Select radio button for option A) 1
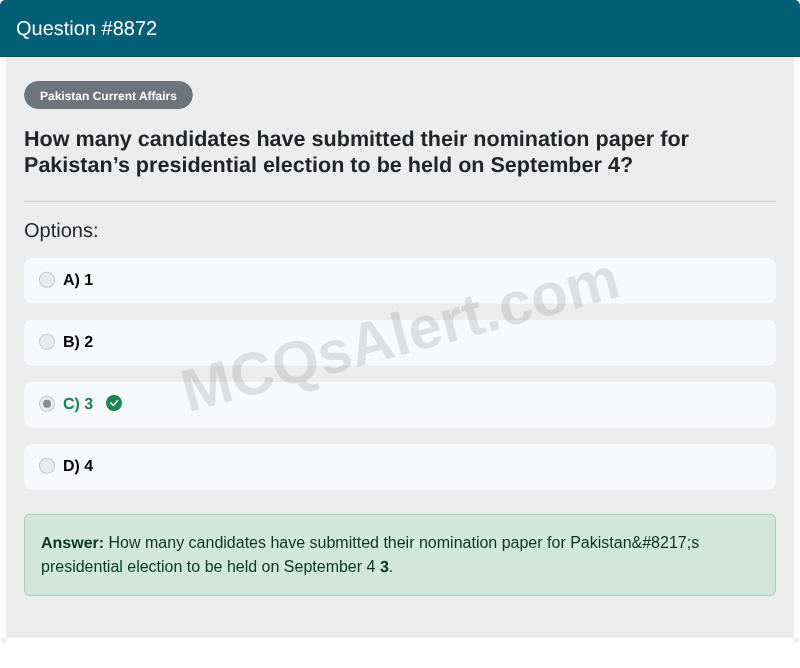Viewport: 800px width, 668px height. pos(47,280)
